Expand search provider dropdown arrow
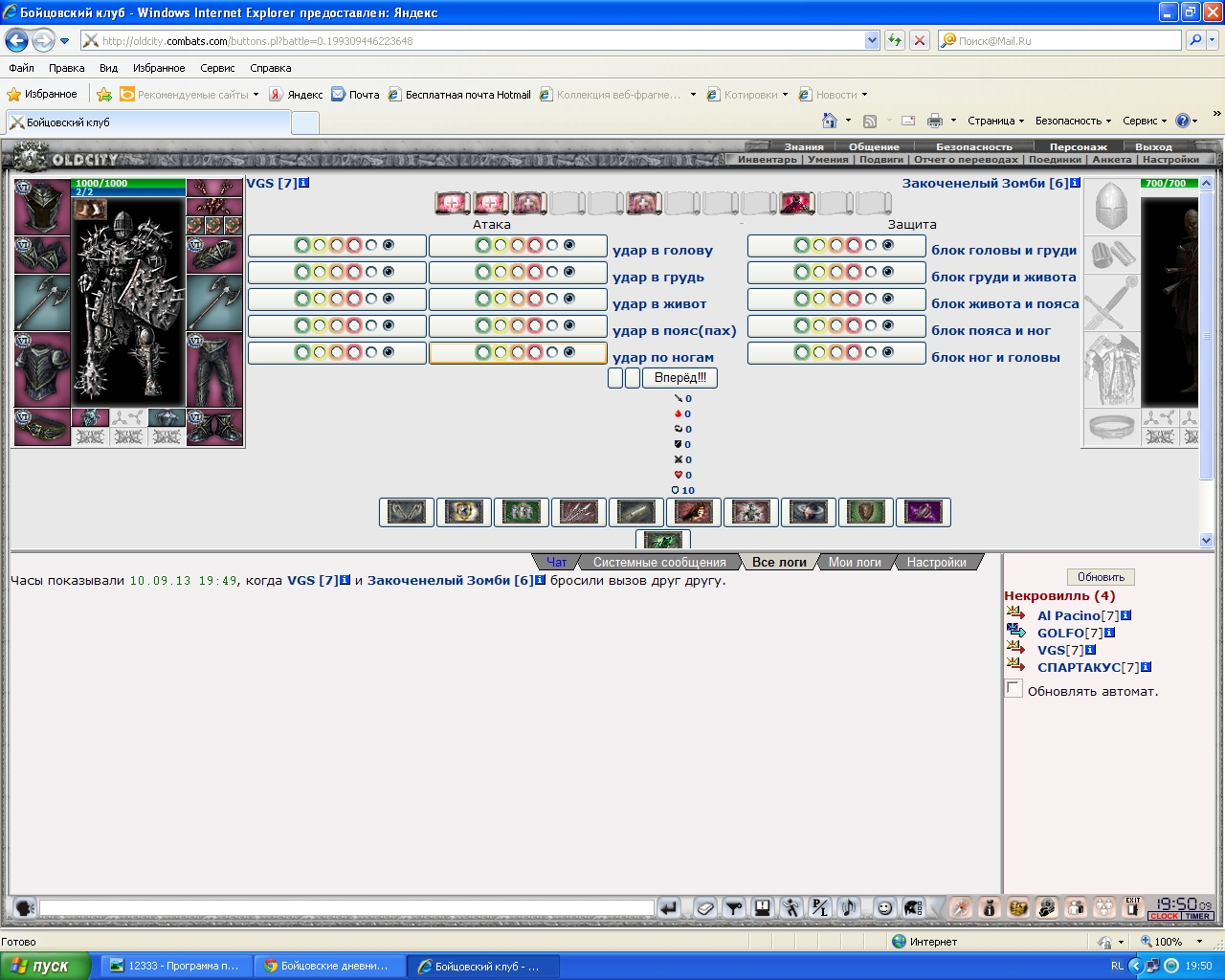Image resolution: width=1225 pixels, height=980 pixels. (1214, 40)
